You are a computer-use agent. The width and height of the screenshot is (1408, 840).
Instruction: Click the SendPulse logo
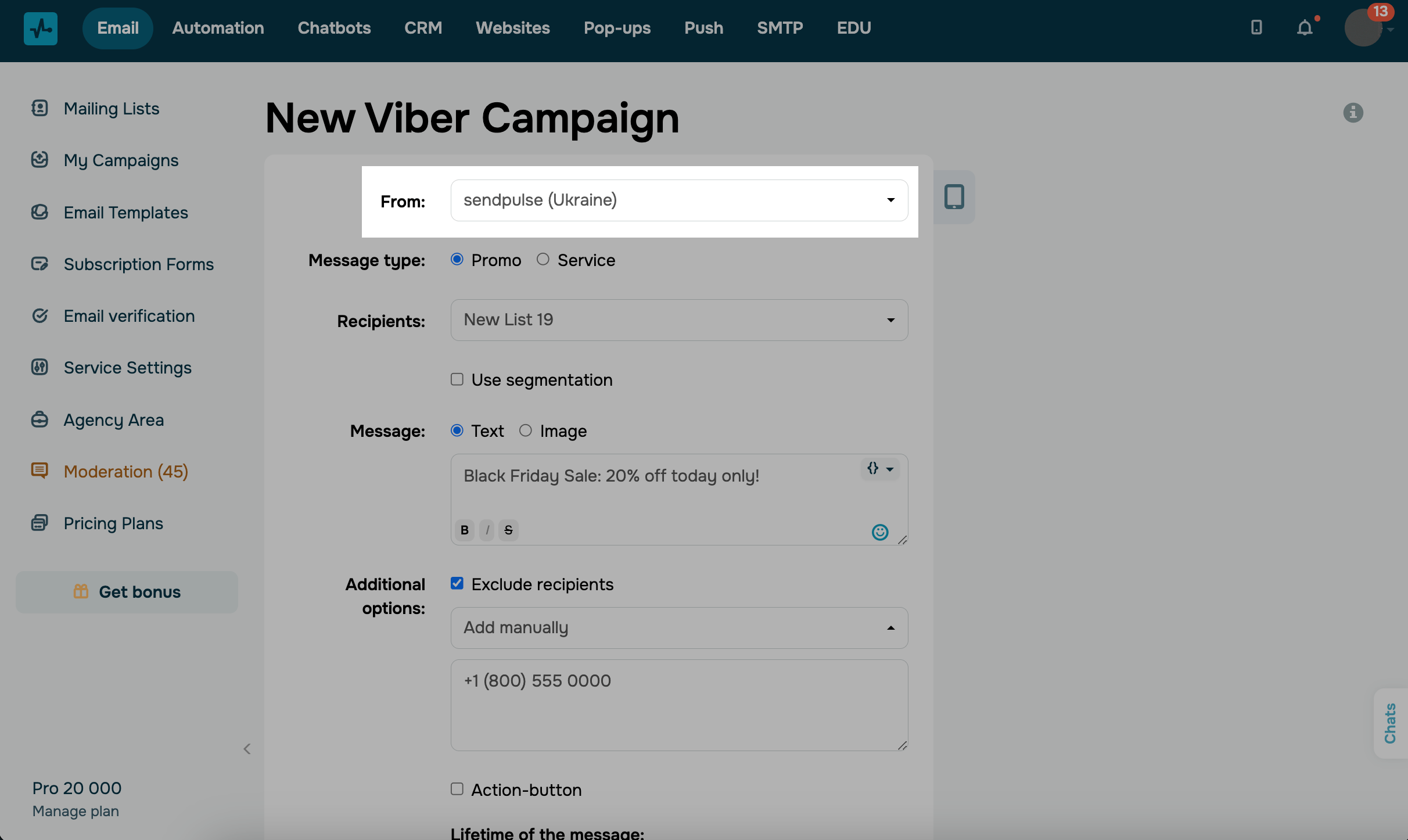(40, 28)
